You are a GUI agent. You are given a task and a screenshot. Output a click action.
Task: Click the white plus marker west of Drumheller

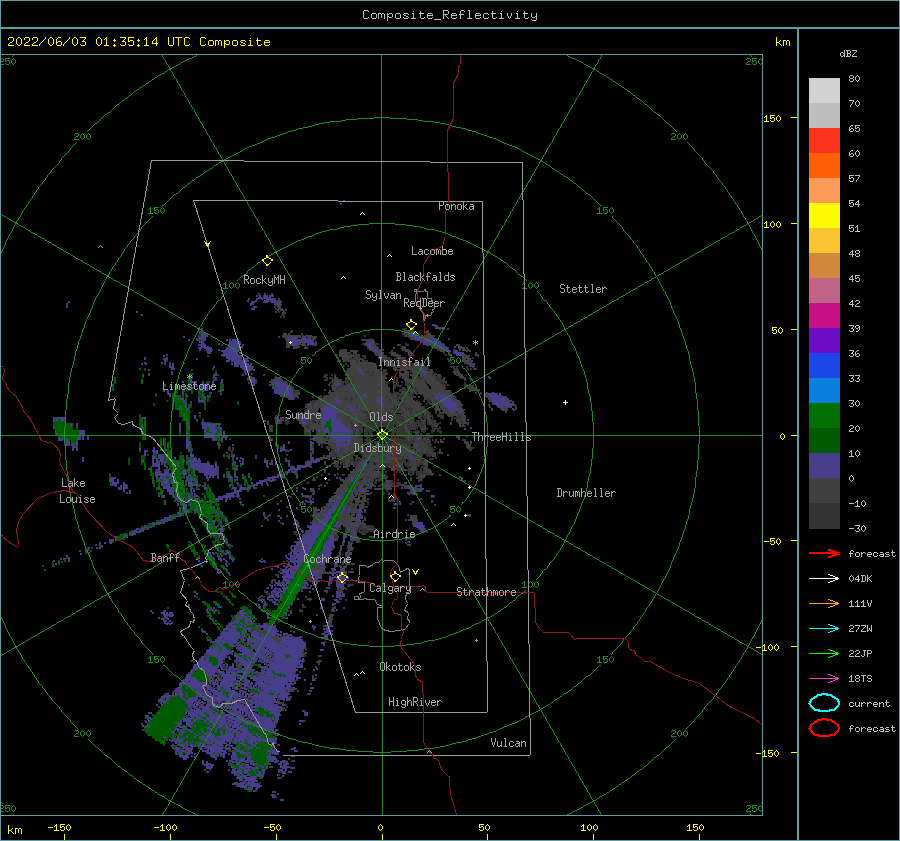coord(565,402)
